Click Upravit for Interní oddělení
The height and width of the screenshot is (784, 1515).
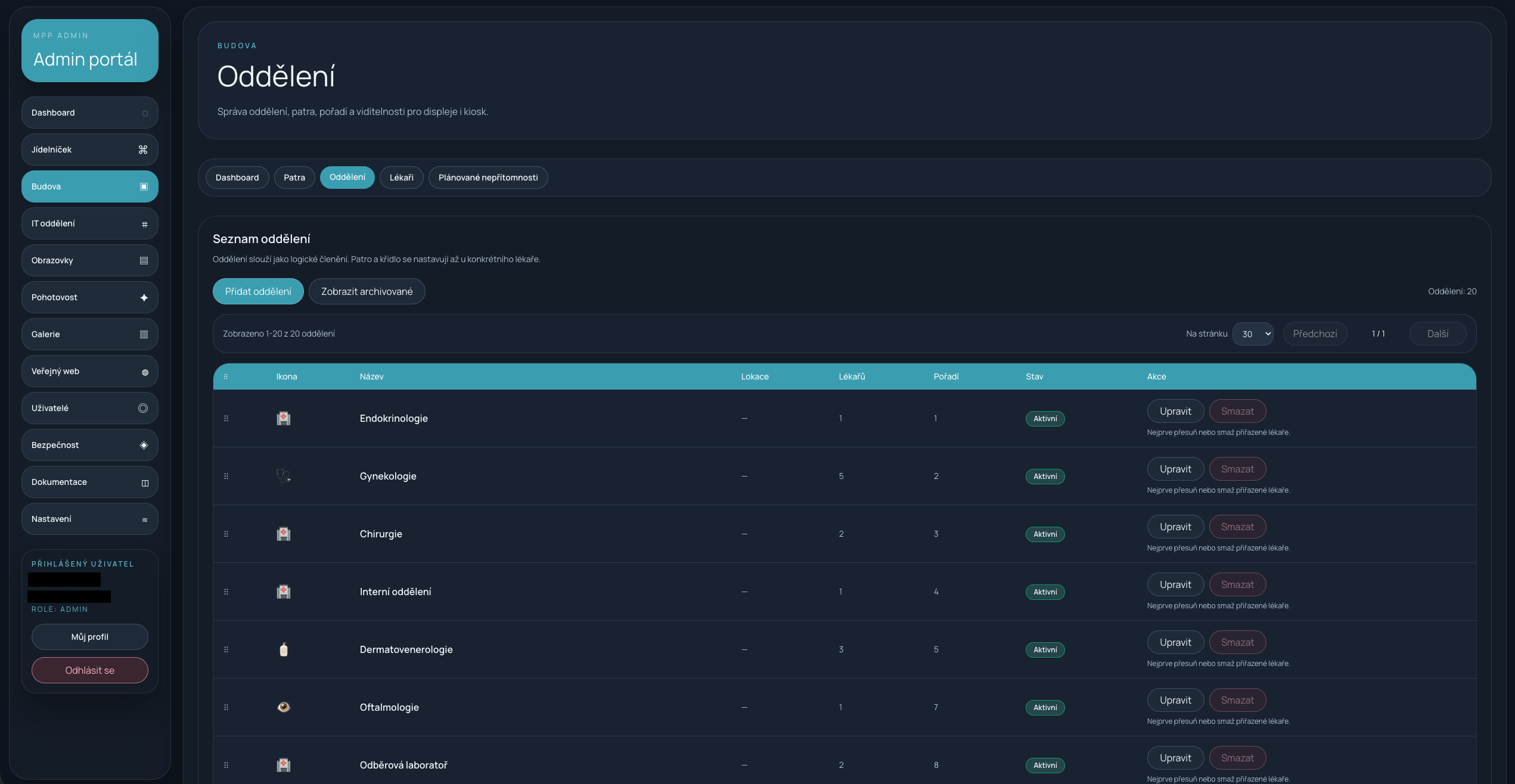pos(1175,584)
